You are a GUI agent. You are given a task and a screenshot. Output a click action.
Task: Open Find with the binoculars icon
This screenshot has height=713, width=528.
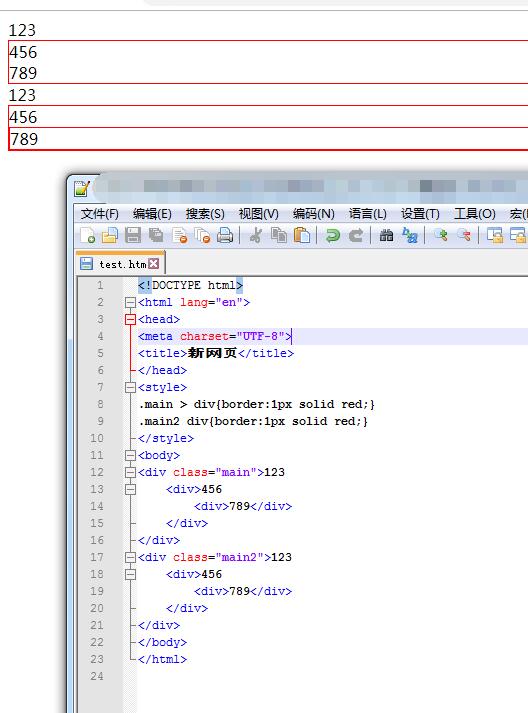pos(386,236)
